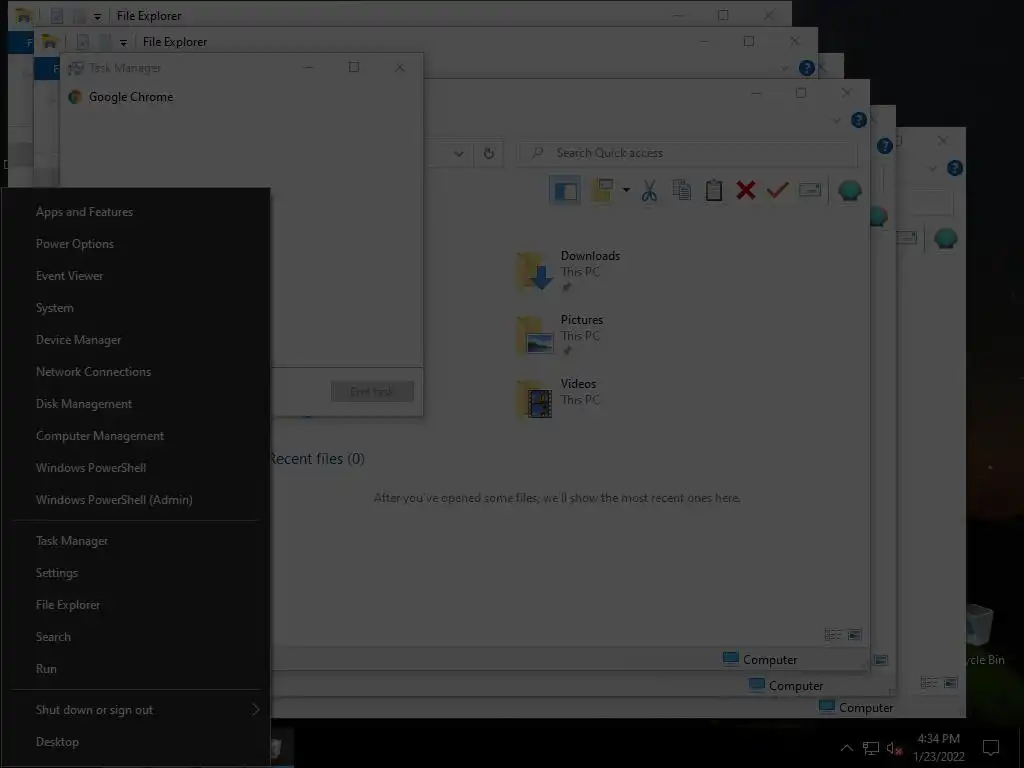1024x768 pixels.
Task: Open the Videos folder
Action: click(558, 398)
